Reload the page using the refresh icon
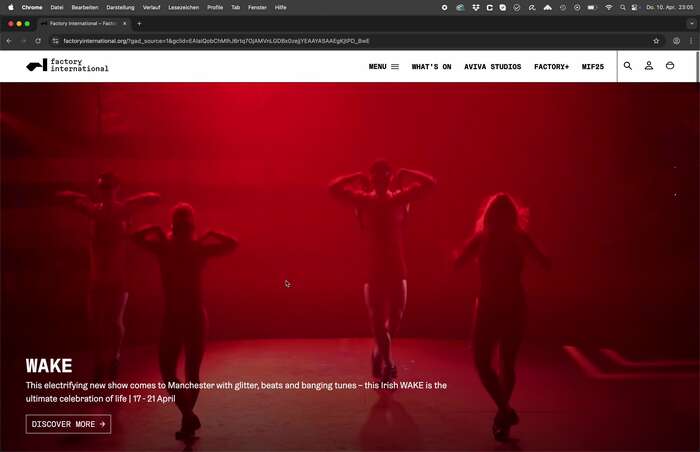Image resolution: width=700 pixels, height=452 pixels. pos(38,41)
